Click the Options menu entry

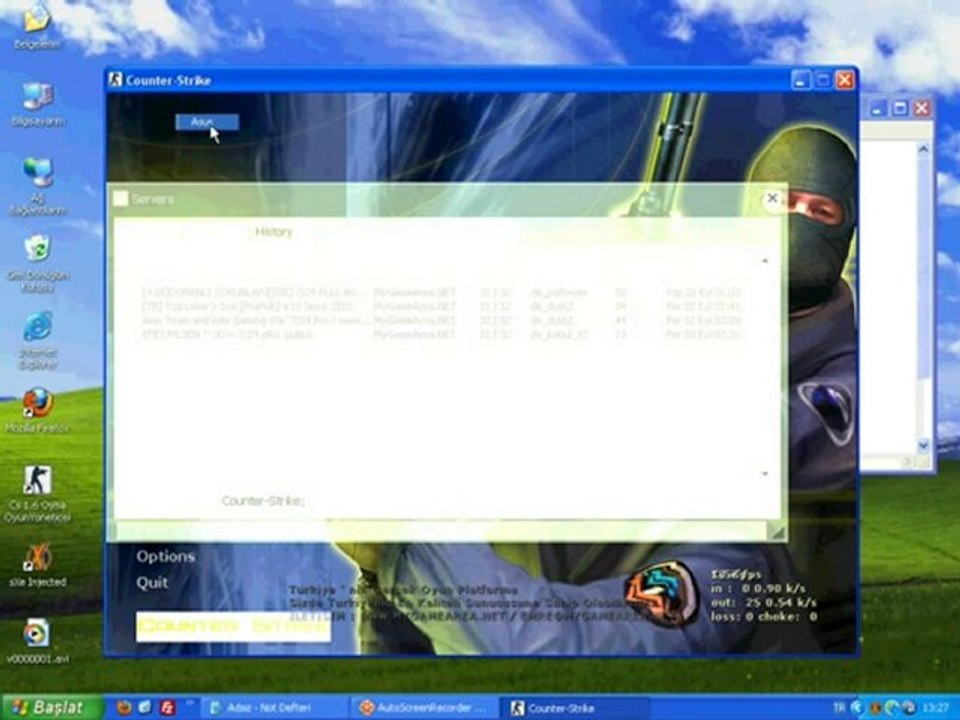(166, 556)
